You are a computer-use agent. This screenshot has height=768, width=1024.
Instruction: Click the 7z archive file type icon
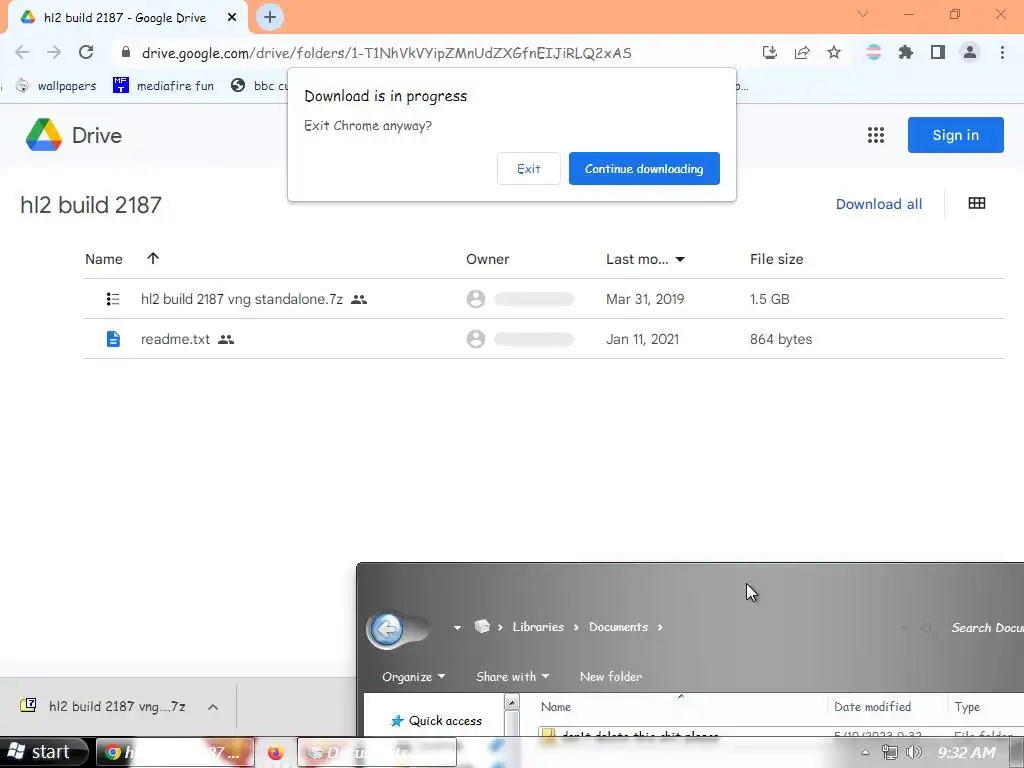[x=113, y=299]
